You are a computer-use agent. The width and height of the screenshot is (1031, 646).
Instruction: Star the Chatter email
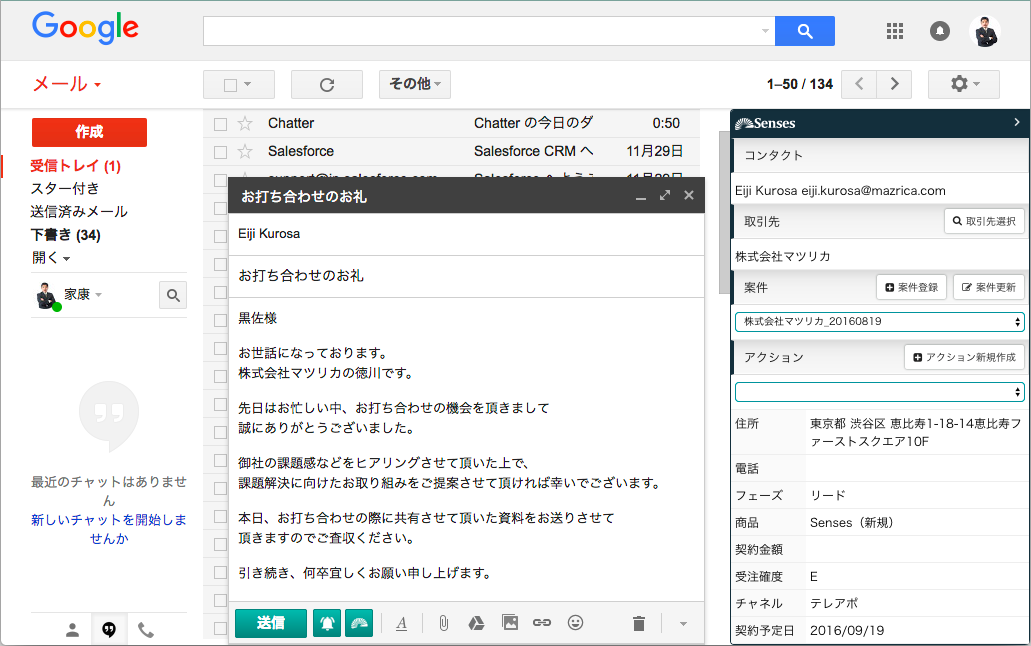(245, 123)
